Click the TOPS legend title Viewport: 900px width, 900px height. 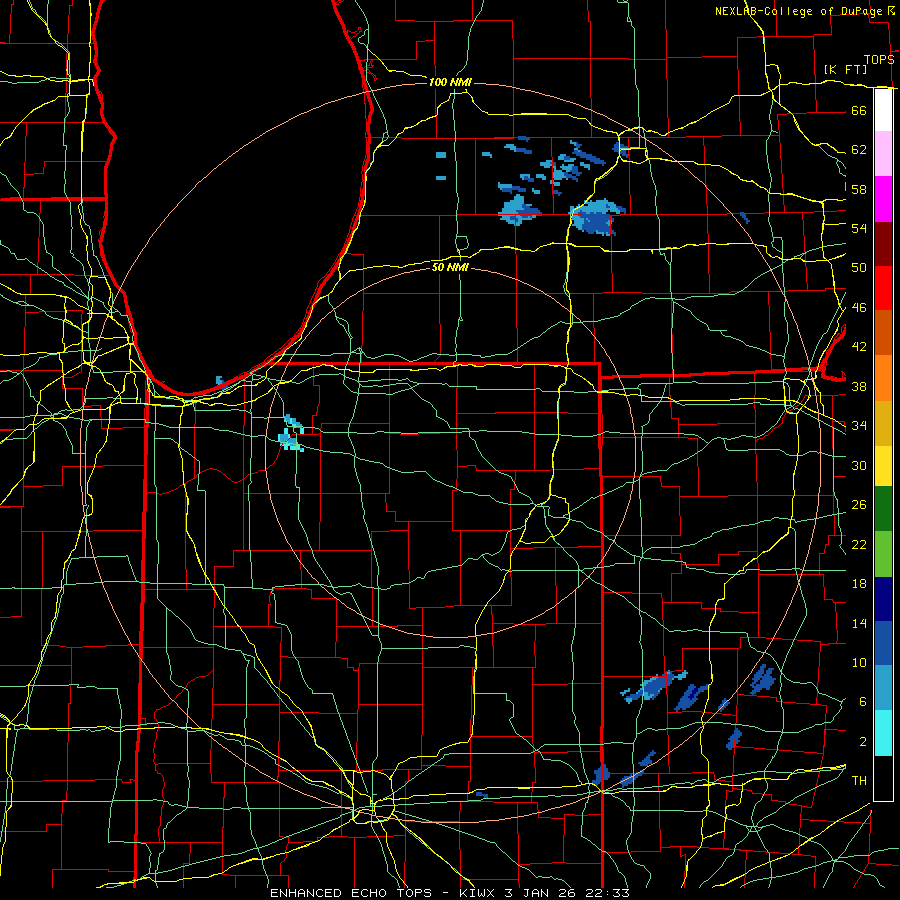coord(879,60)
